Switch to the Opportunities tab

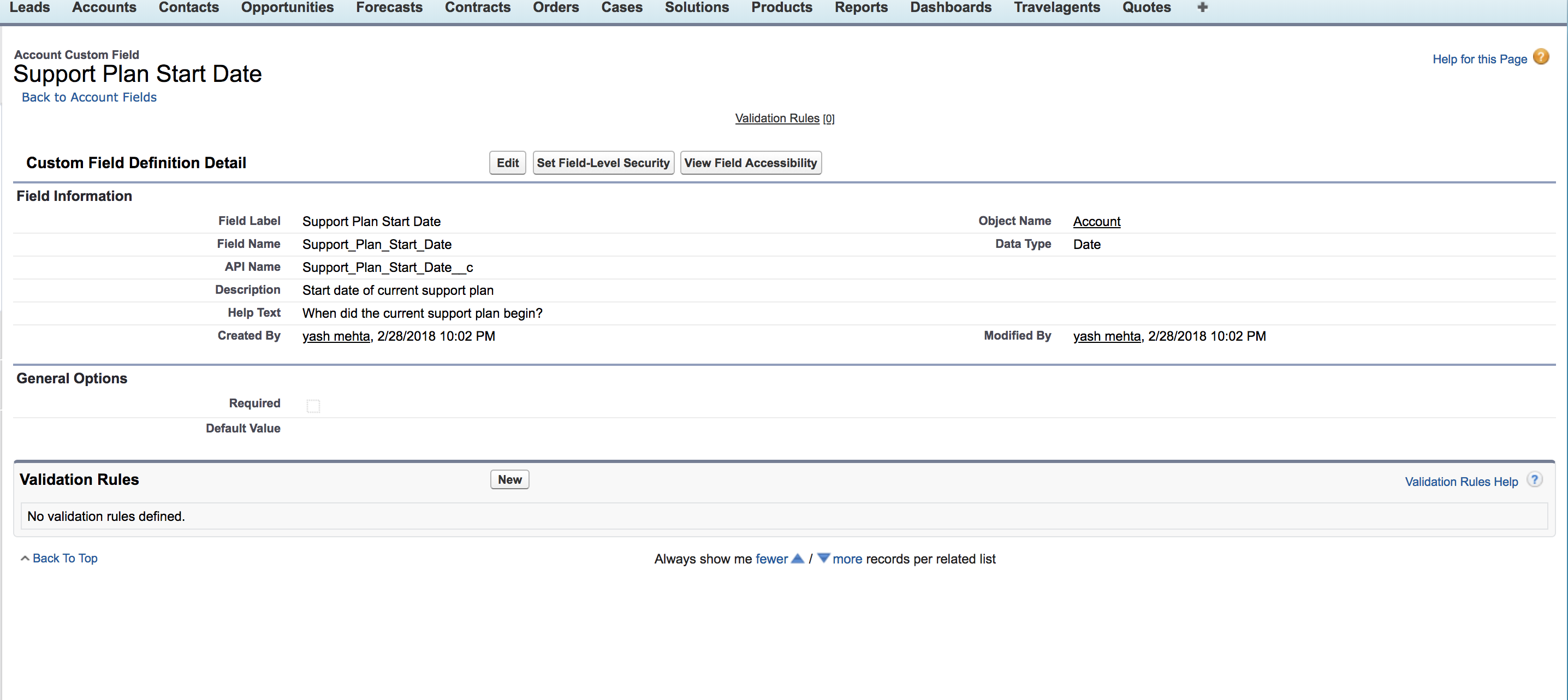point(287,7)
